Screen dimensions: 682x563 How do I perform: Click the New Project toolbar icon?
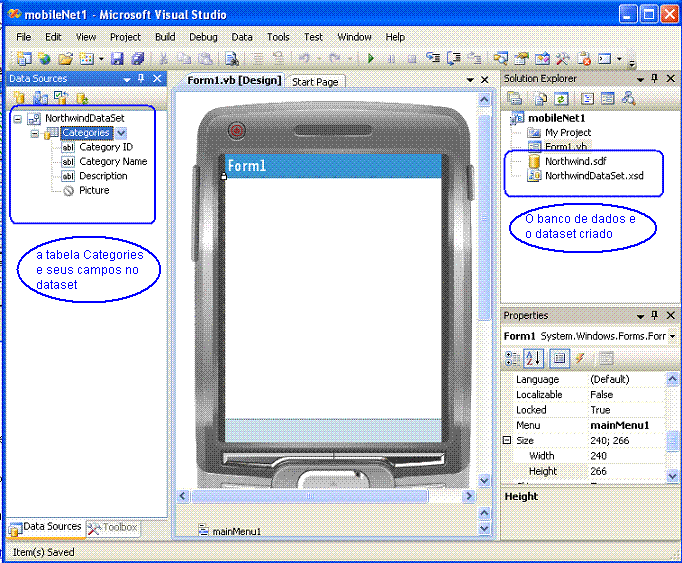tap(23, 58)
